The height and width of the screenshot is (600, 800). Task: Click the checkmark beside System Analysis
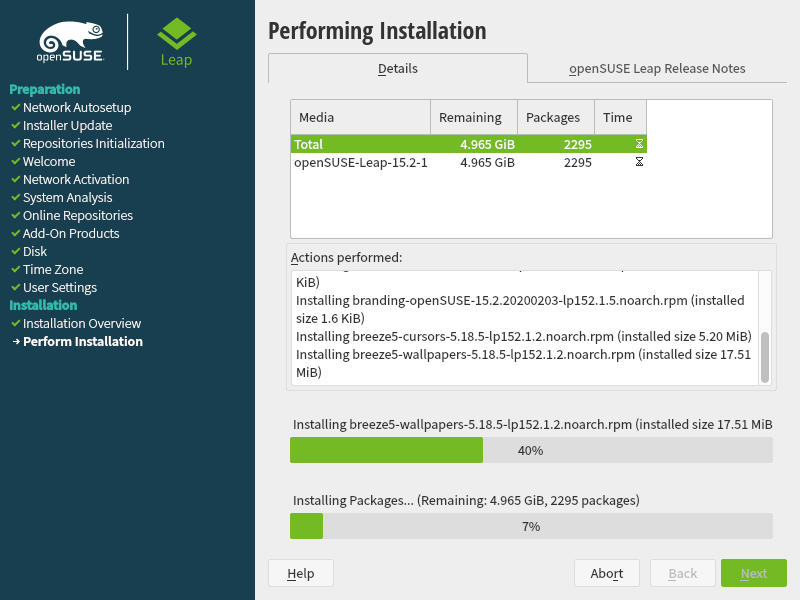point(16,197)
